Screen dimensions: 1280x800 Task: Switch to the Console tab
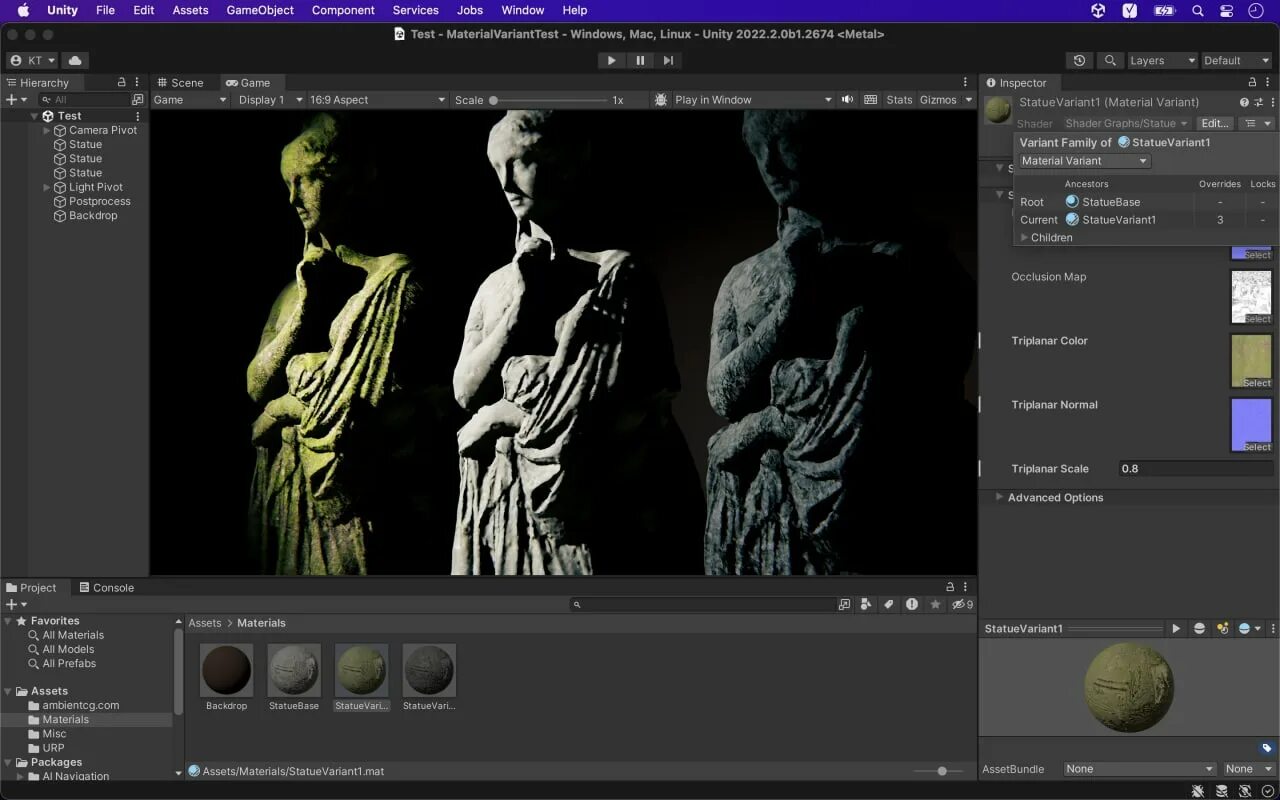[x=107, y=588]
